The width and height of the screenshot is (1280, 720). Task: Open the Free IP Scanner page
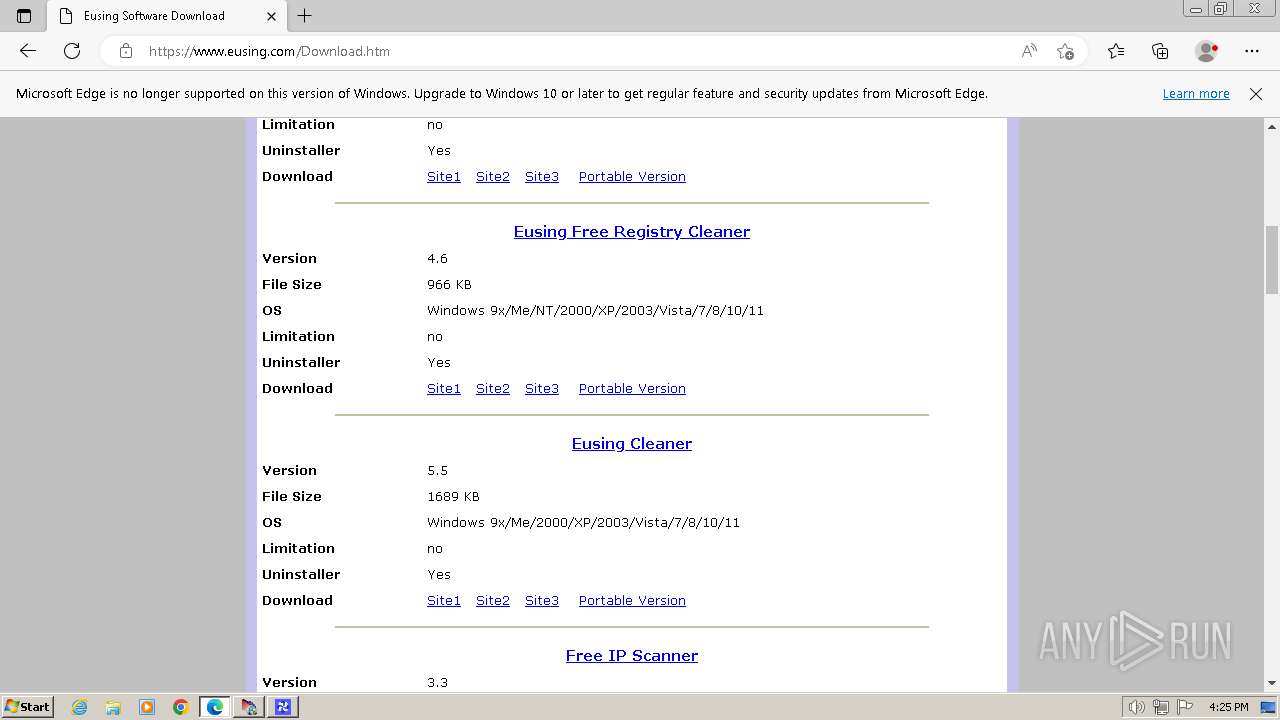point(632,655)
